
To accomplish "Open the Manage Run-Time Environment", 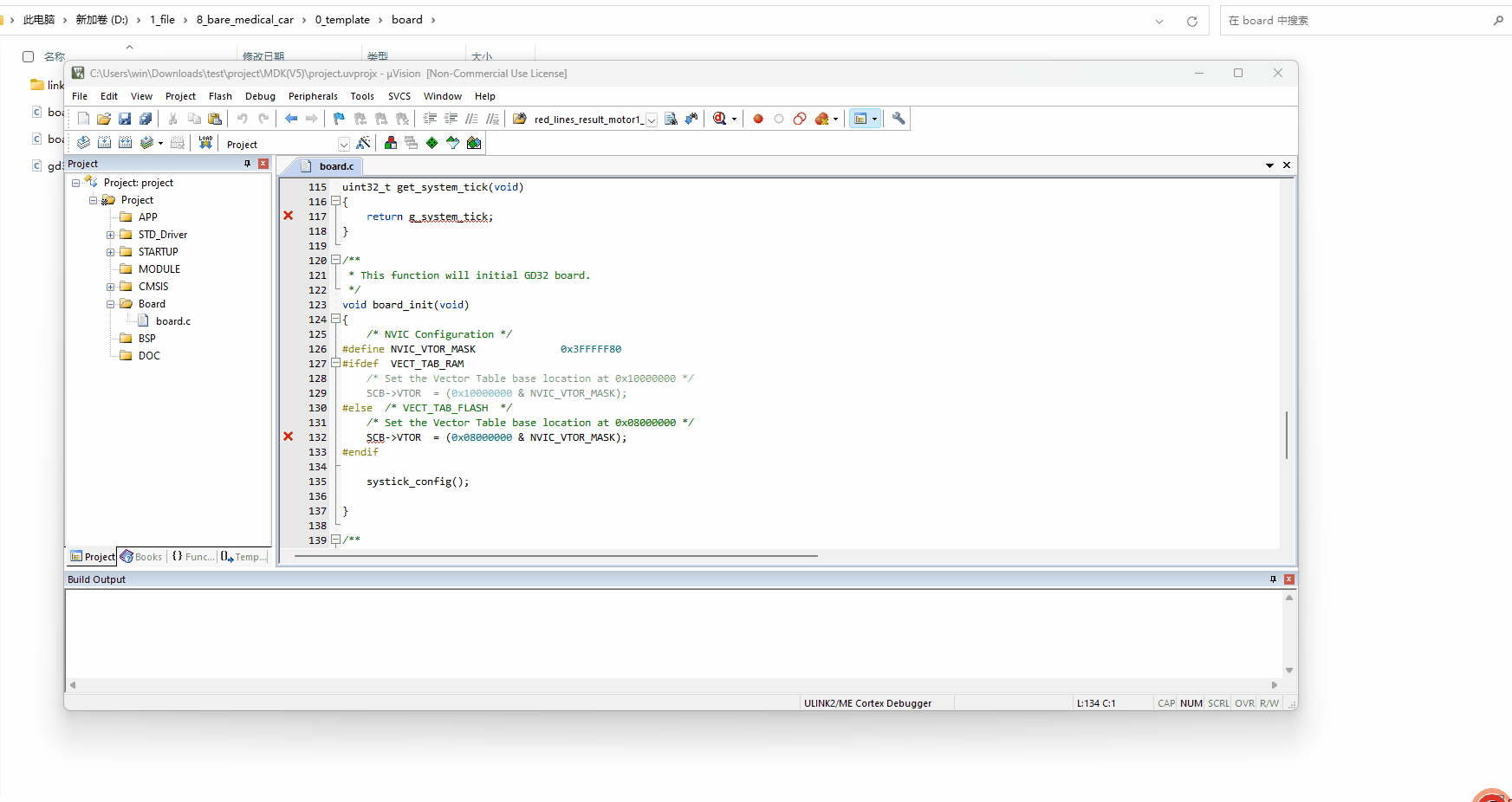I will point(391,143).
